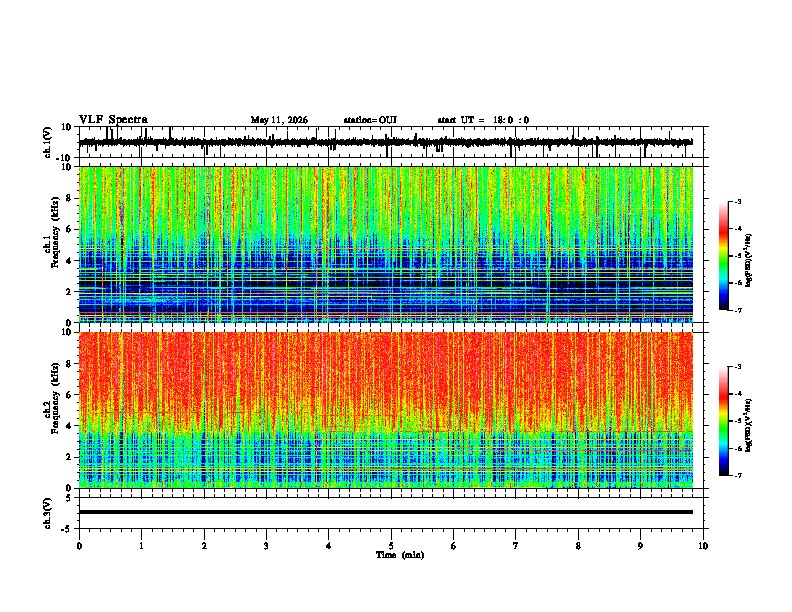Click the upper color scale bar

(x=723, y=256)
